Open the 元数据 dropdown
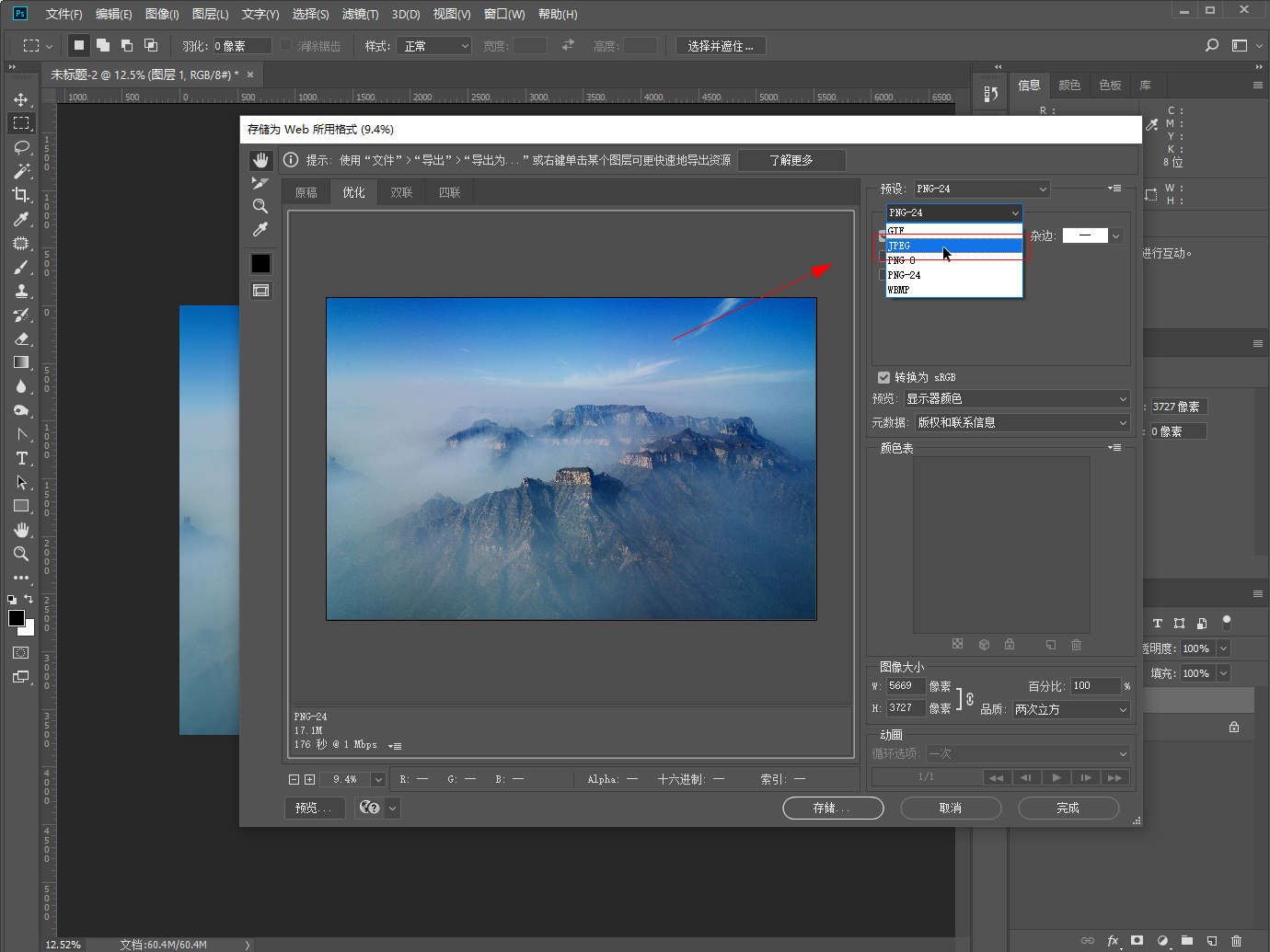 coord(1022,423)
